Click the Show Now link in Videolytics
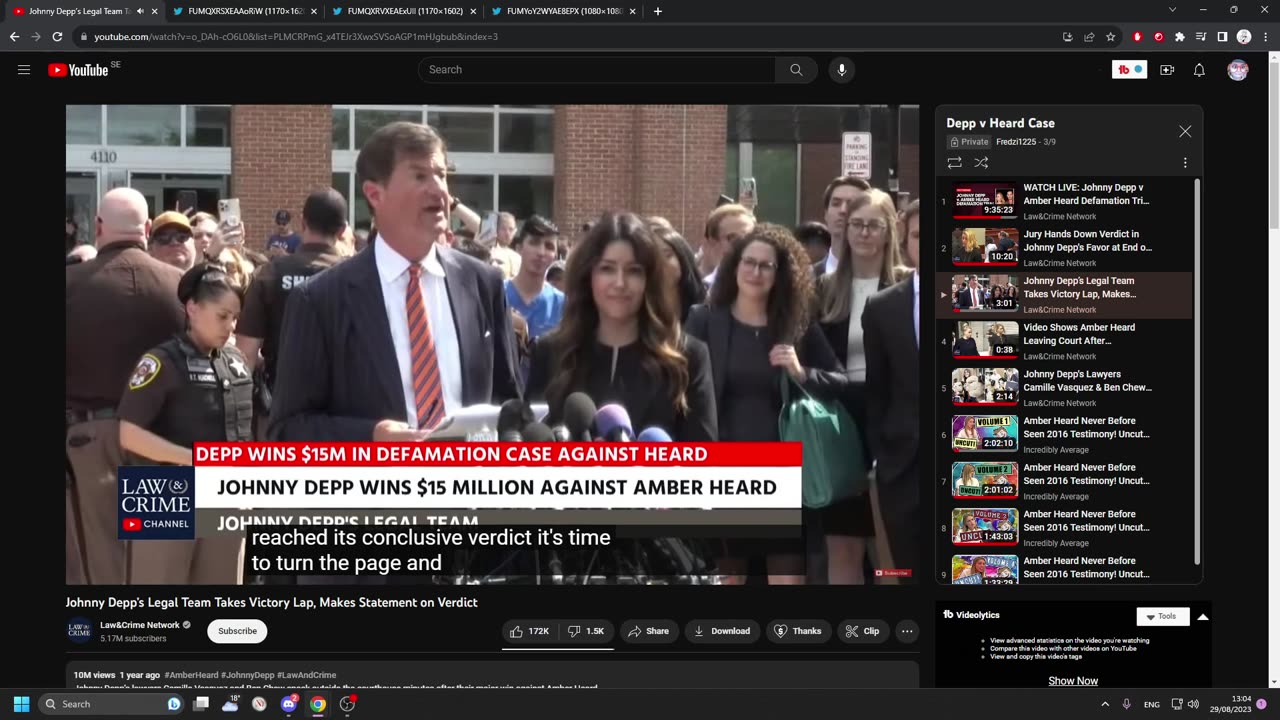1280x720 pixels. [x=1073, y=681]
